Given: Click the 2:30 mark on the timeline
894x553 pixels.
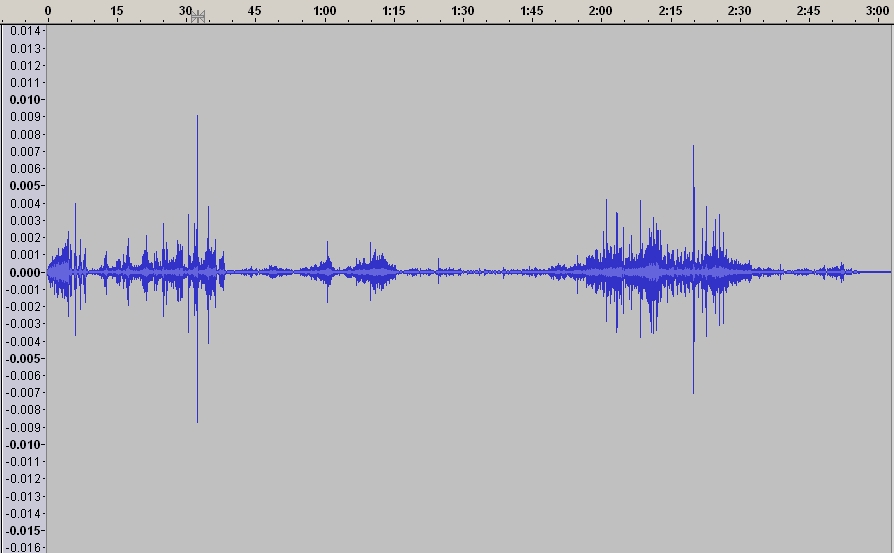Looking at the screenshot, I should pos(739,10).
